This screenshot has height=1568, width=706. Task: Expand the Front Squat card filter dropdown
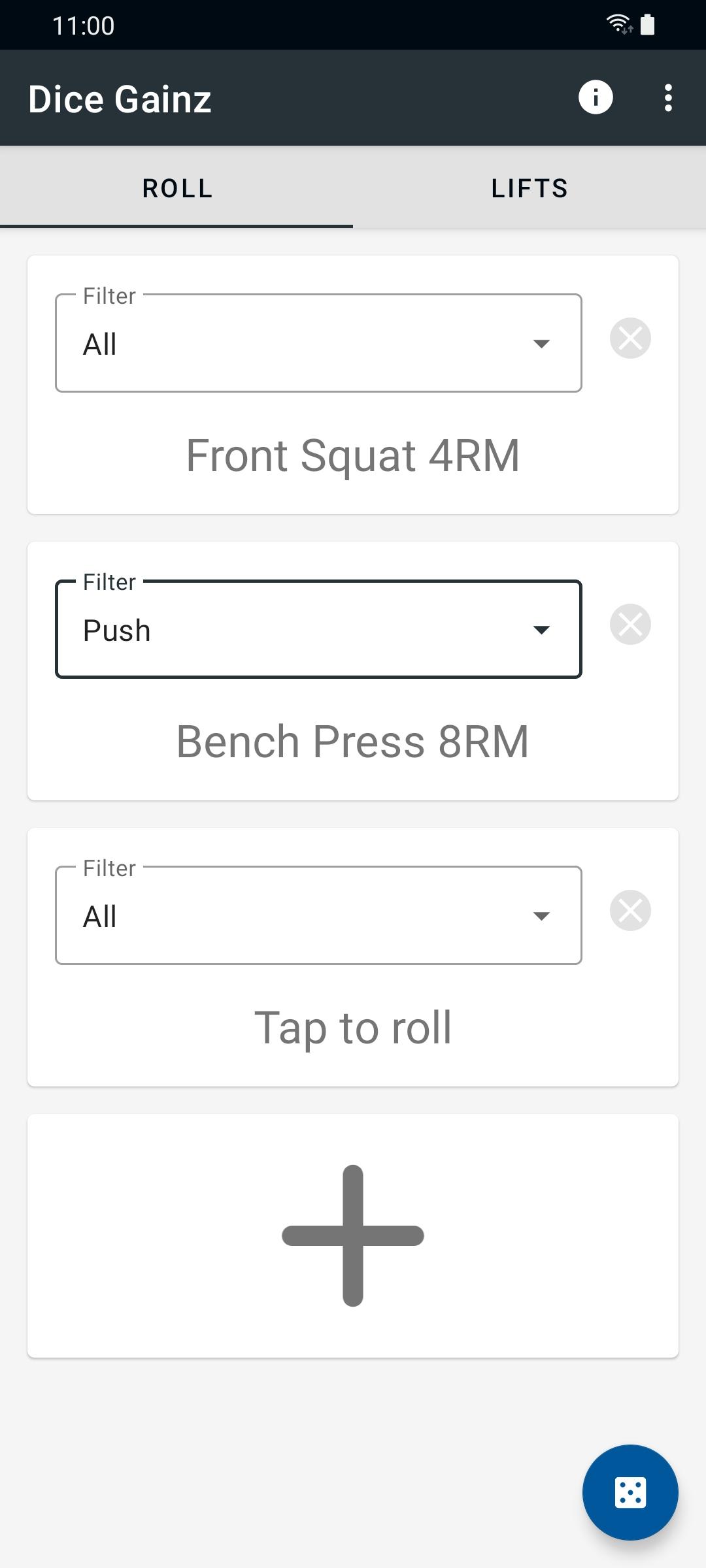point(318,344)
